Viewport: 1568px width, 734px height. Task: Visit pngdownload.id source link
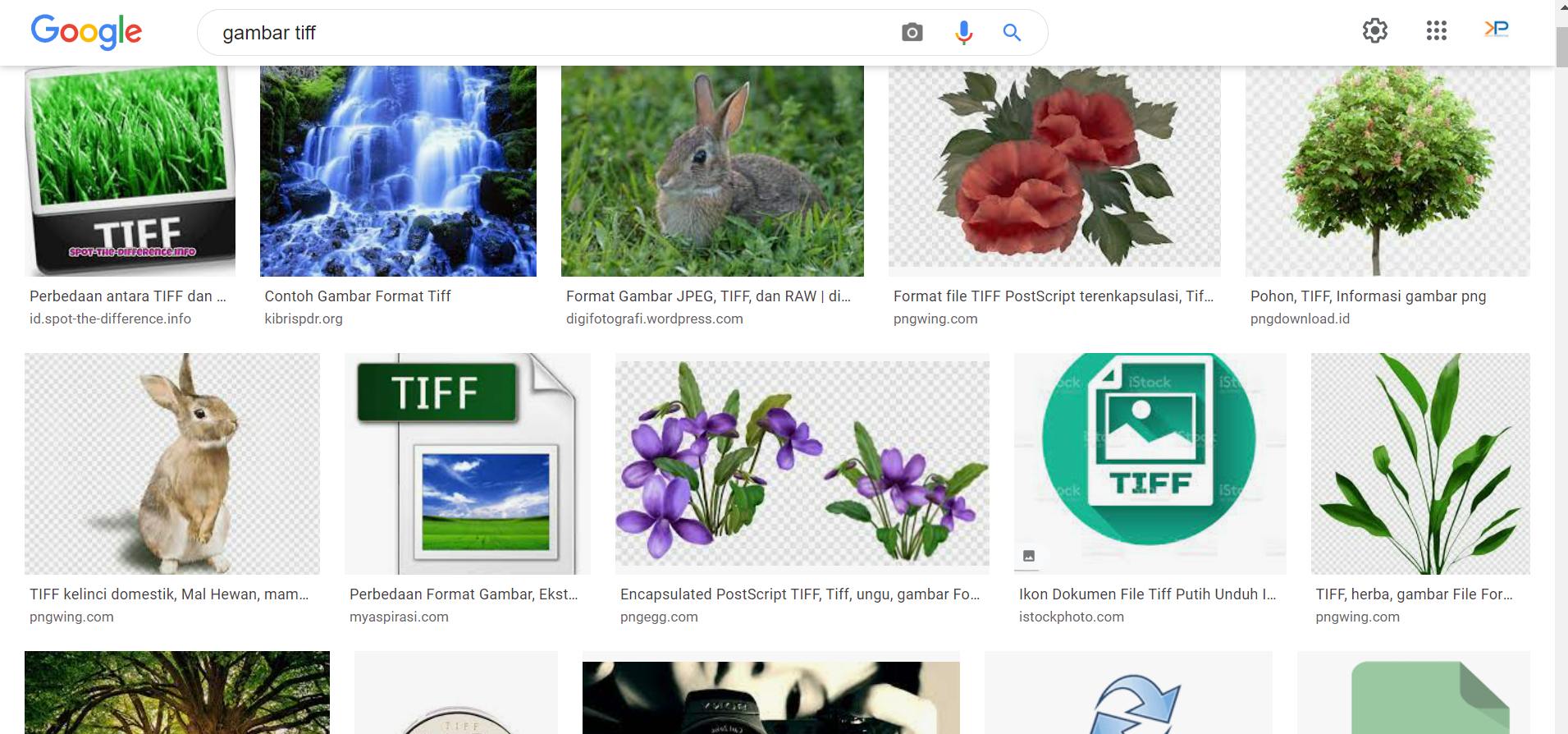(1300, 319)
